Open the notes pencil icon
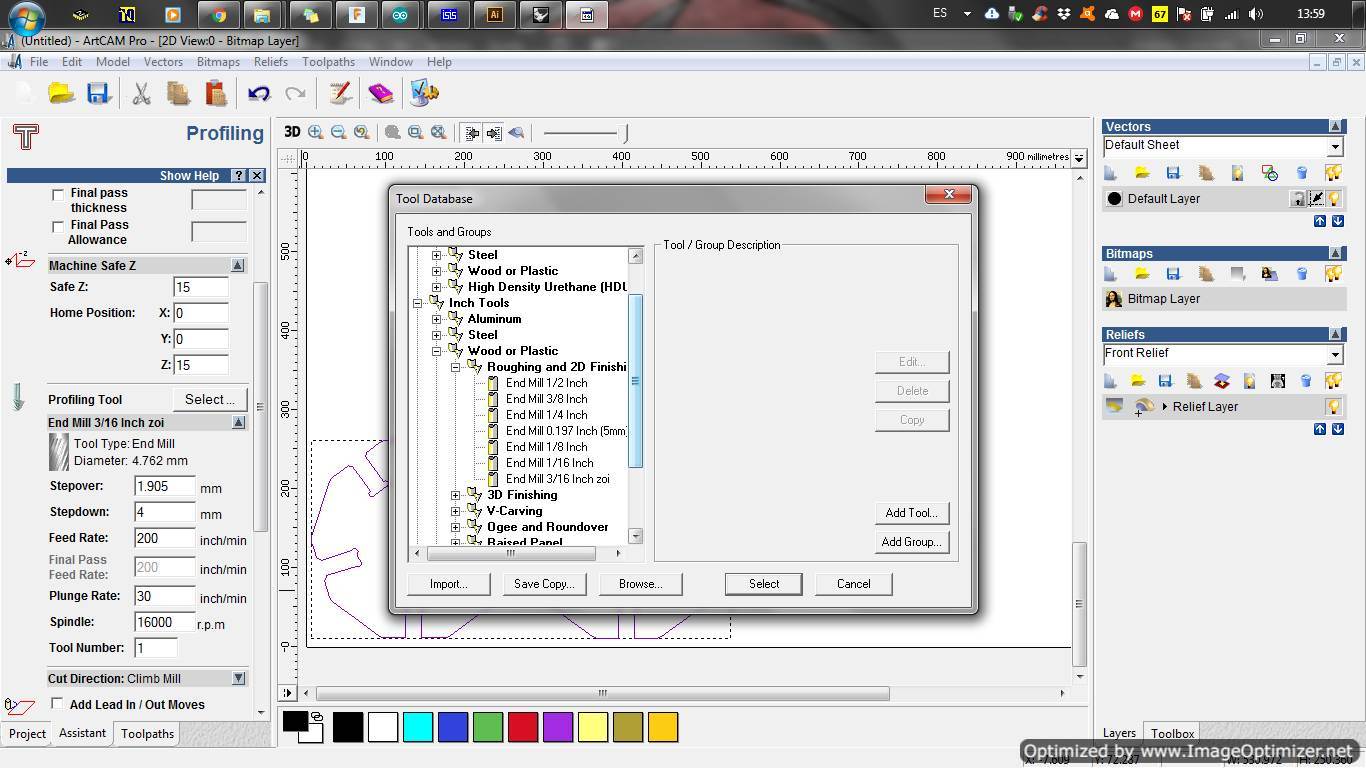1366x768 pixels. 340,94
